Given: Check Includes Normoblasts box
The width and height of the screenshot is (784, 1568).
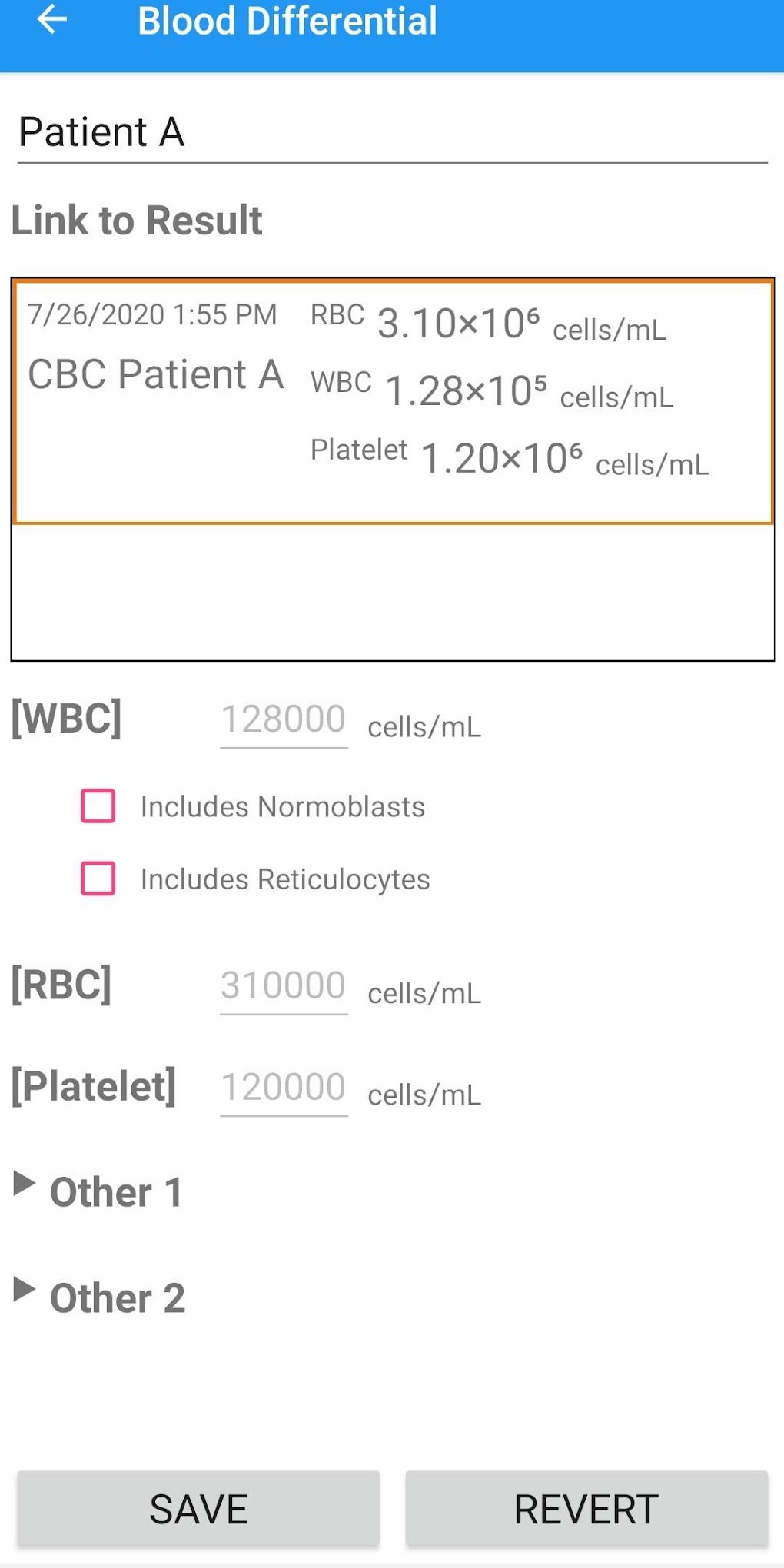Looking at the screenshot, I should (x=98, y=806).
